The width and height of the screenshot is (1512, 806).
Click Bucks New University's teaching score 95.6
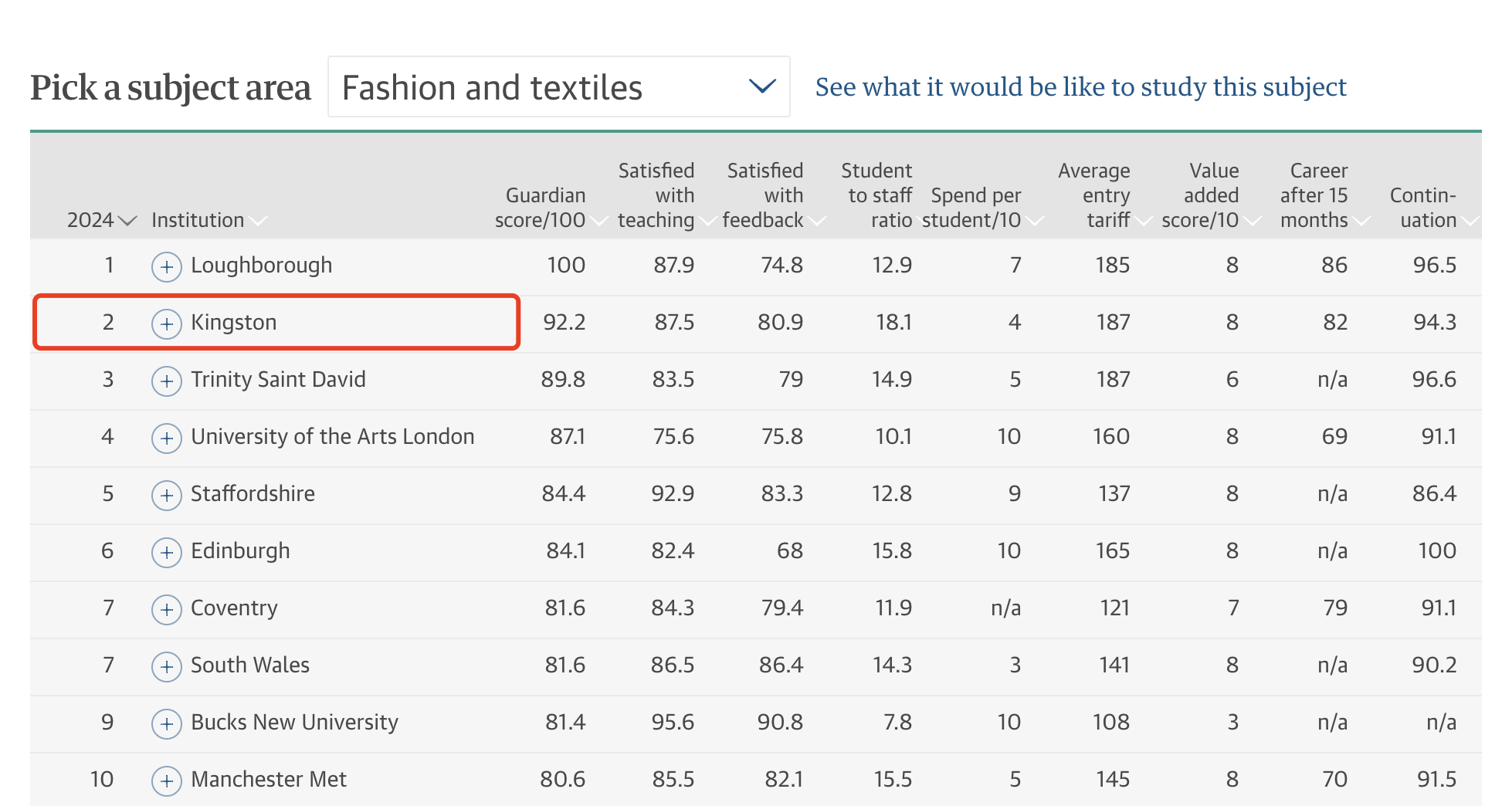pos(673,723)
